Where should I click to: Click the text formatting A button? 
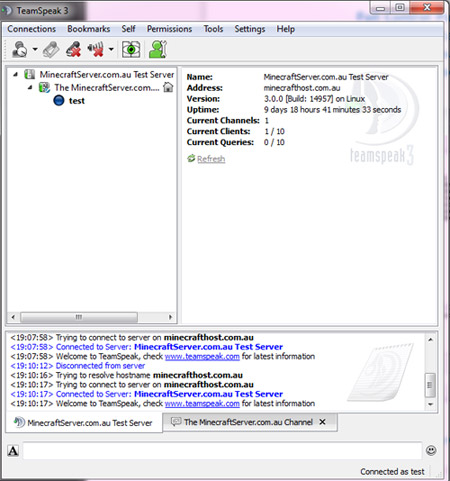(x=13, y=451)
